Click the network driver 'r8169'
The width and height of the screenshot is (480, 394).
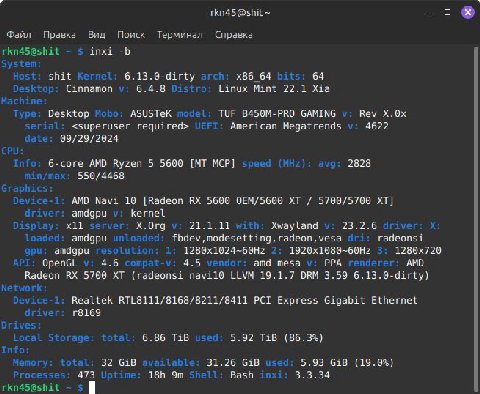tap(86, 313)
